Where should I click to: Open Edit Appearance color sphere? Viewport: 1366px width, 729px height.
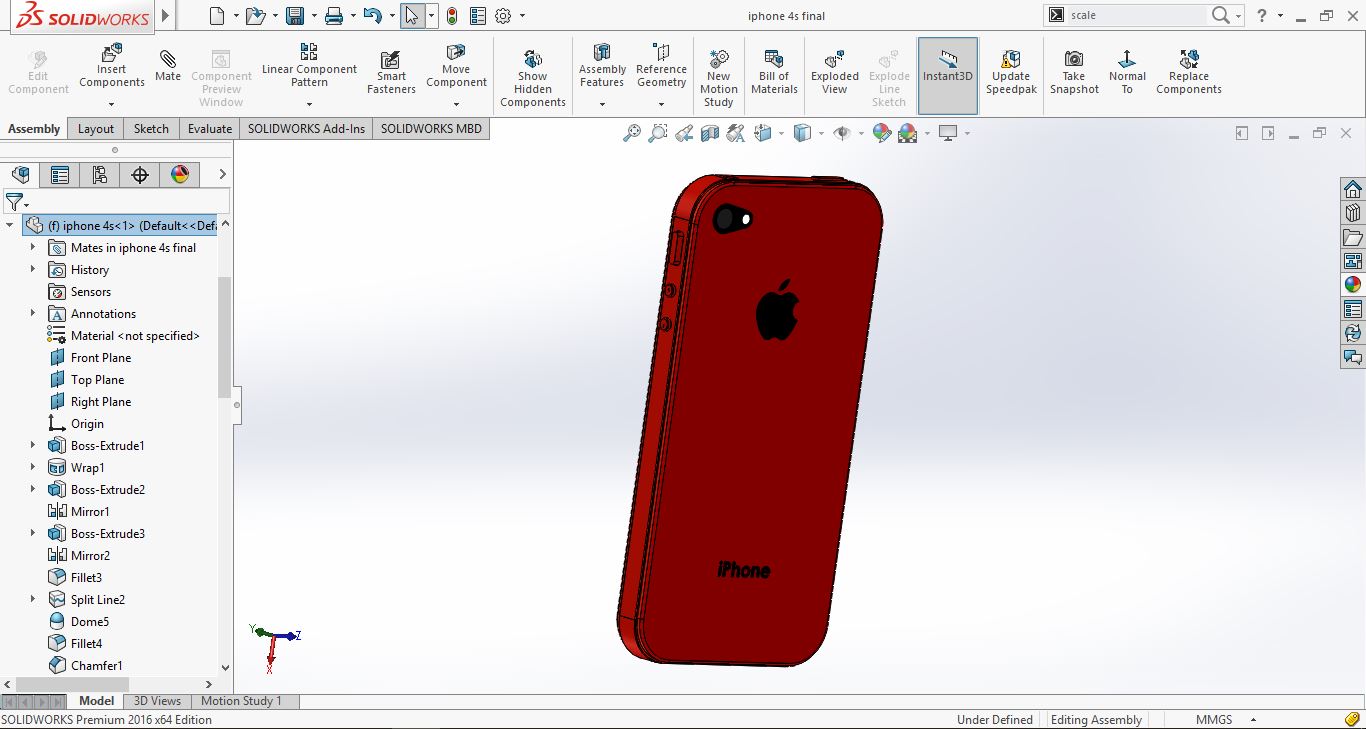click(881, 133)
